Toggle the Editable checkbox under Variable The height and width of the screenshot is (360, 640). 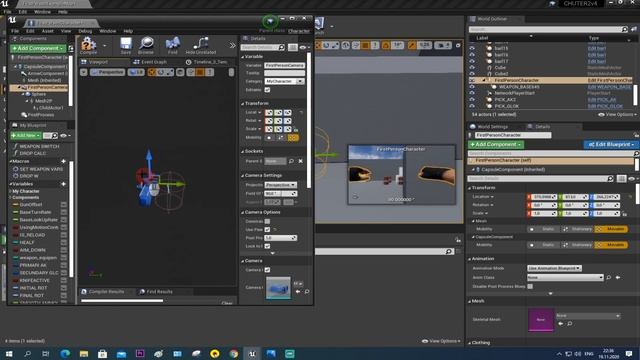click(x=267, y=90)
